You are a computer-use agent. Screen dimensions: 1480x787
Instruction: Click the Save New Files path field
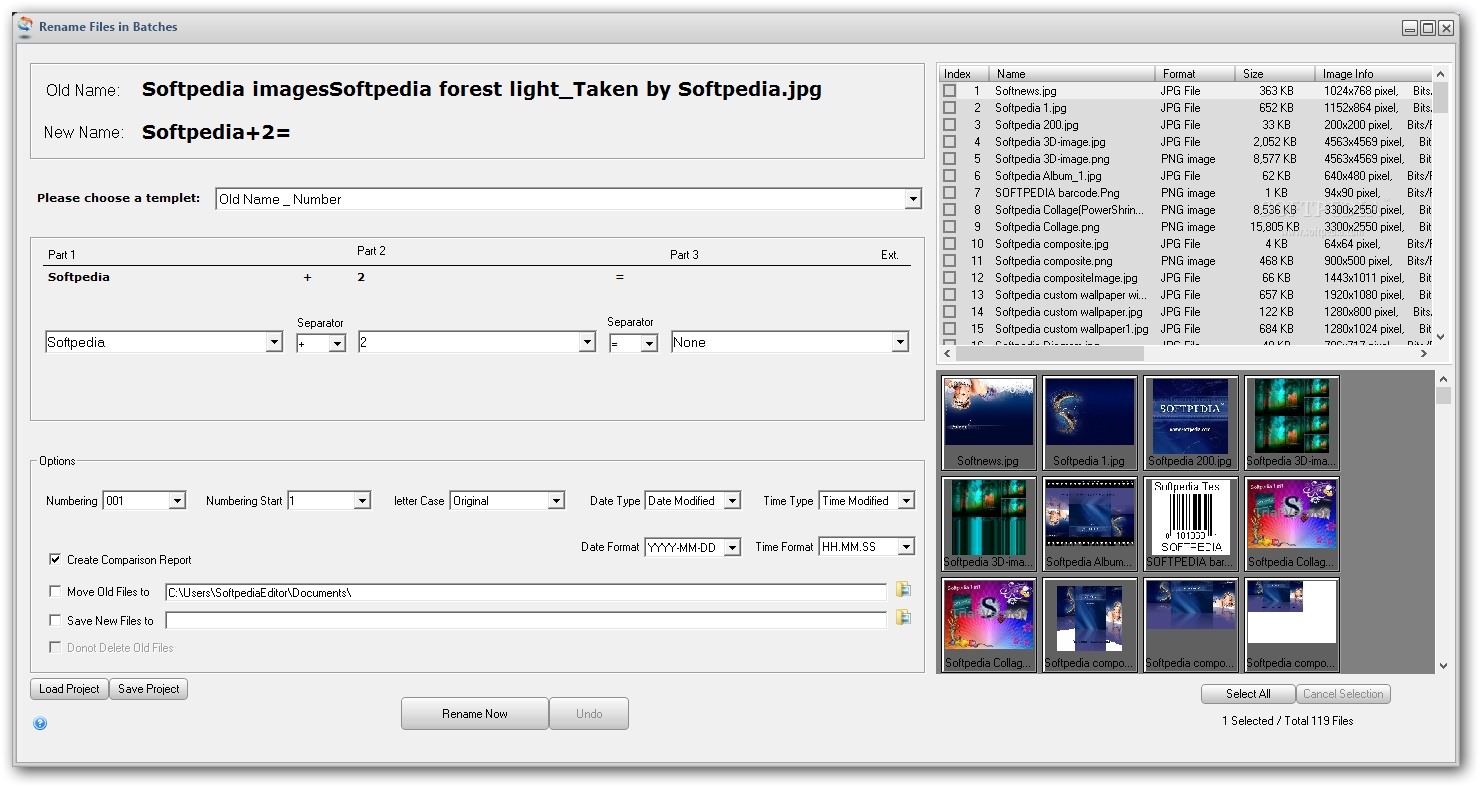[x=525, y=620]
